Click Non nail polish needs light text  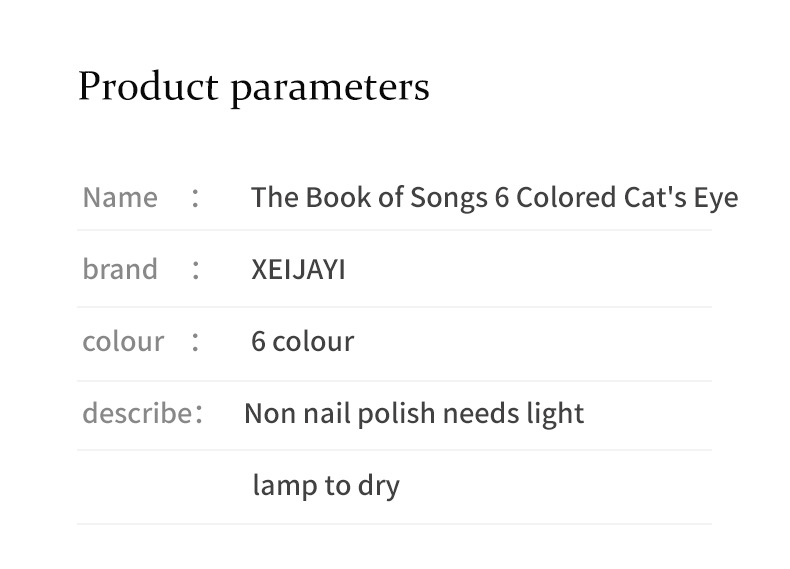pyautogui.click(x=413, y=412)
